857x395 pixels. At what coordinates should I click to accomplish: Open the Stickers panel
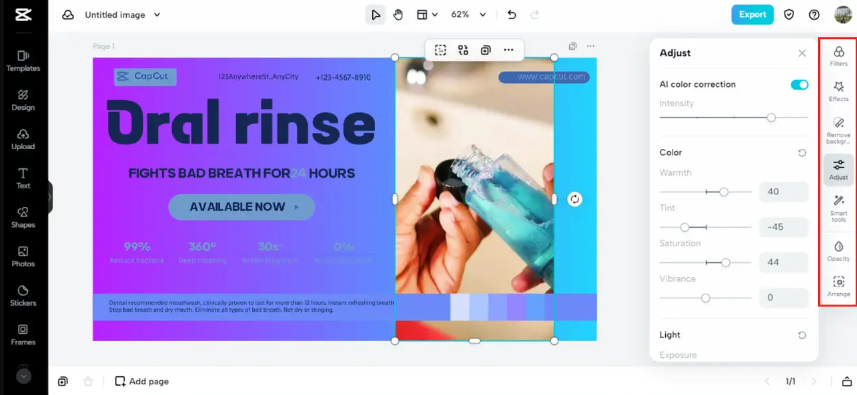coord(23,296)
